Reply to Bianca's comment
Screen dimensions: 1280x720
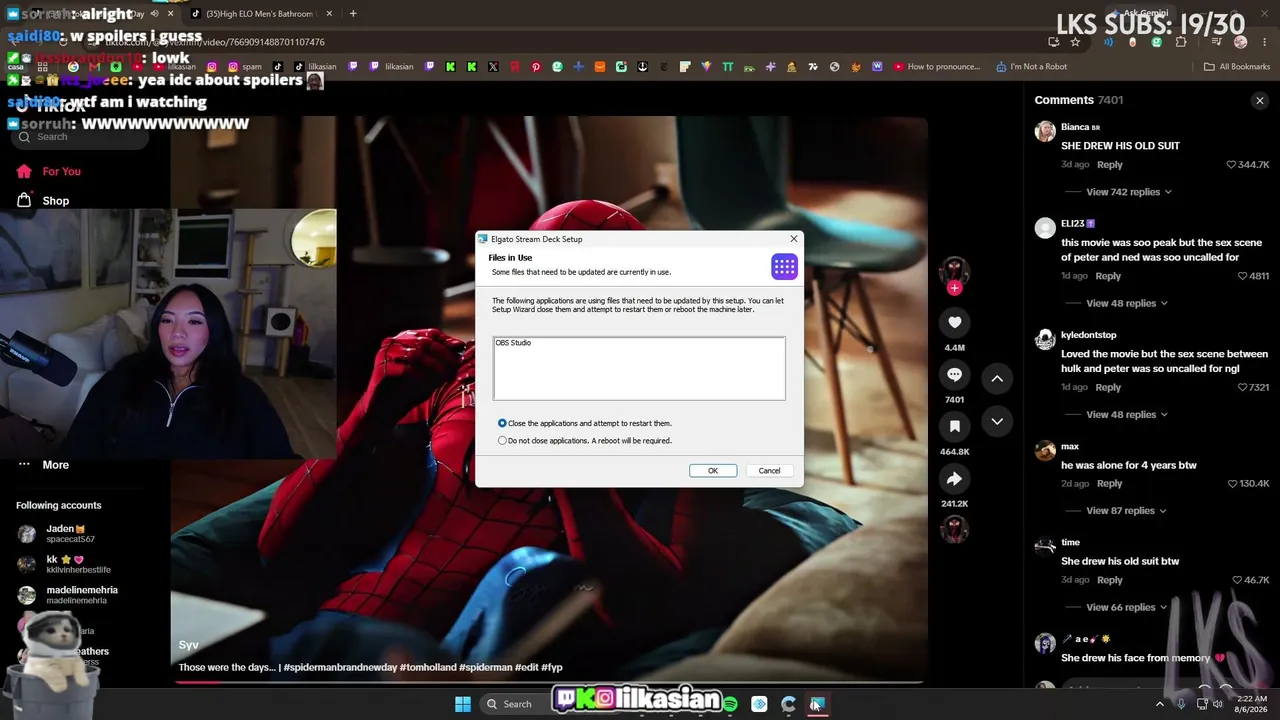1109,164
